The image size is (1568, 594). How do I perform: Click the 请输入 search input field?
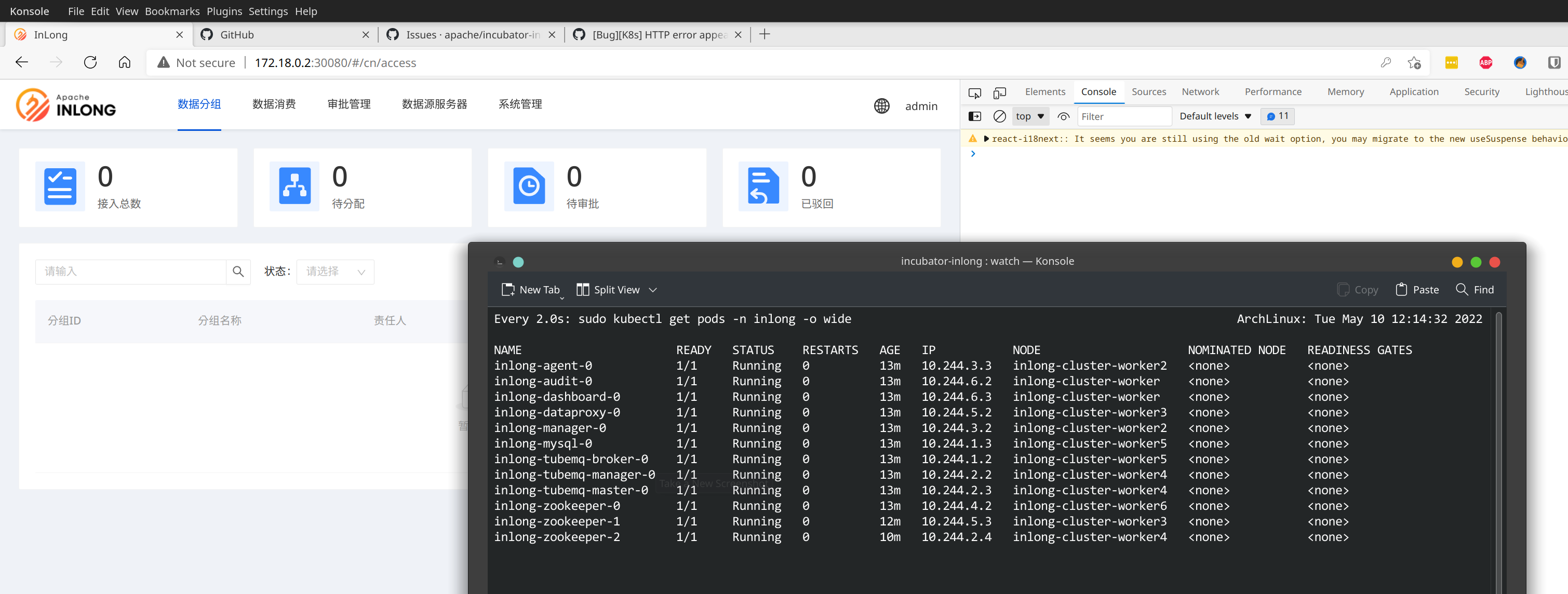[130, 272]
